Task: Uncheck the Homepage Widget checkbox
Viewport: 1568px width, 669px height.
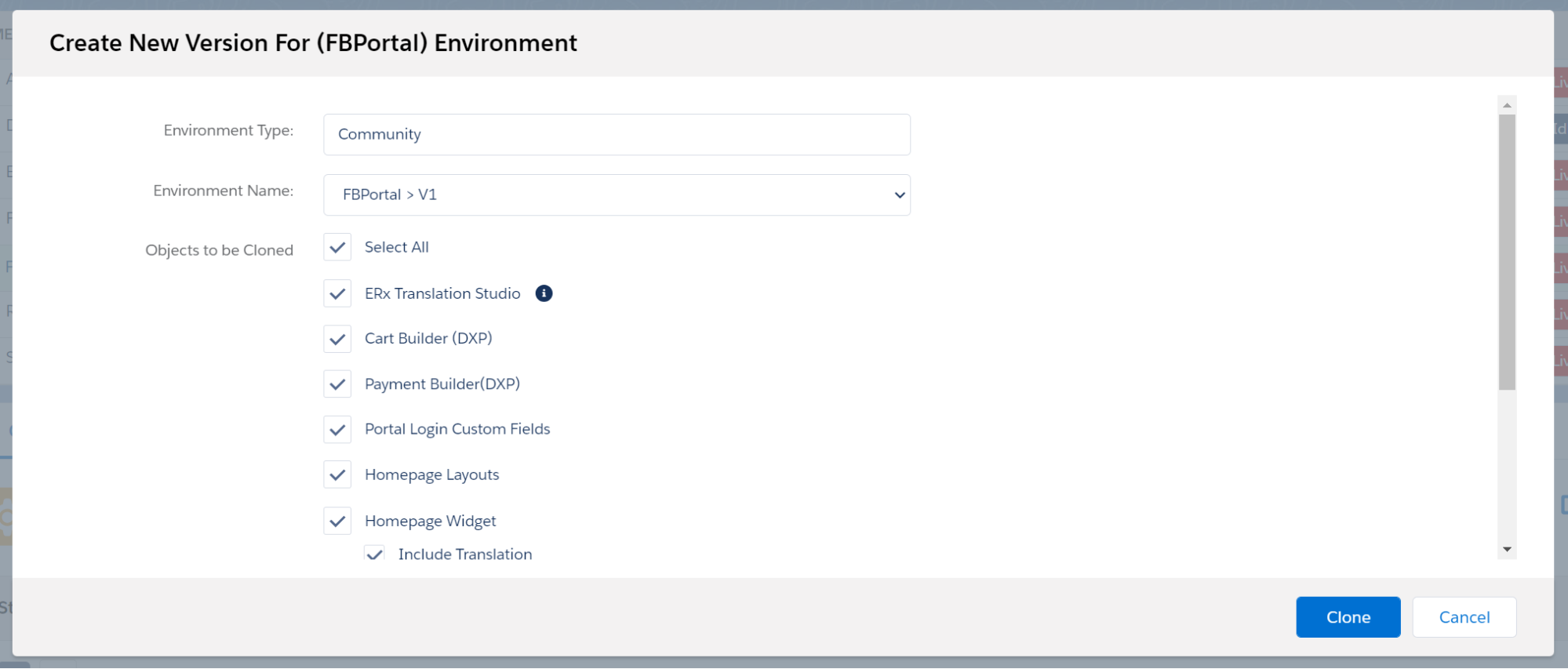Action: pyautogui.click(x=337, y=521)
